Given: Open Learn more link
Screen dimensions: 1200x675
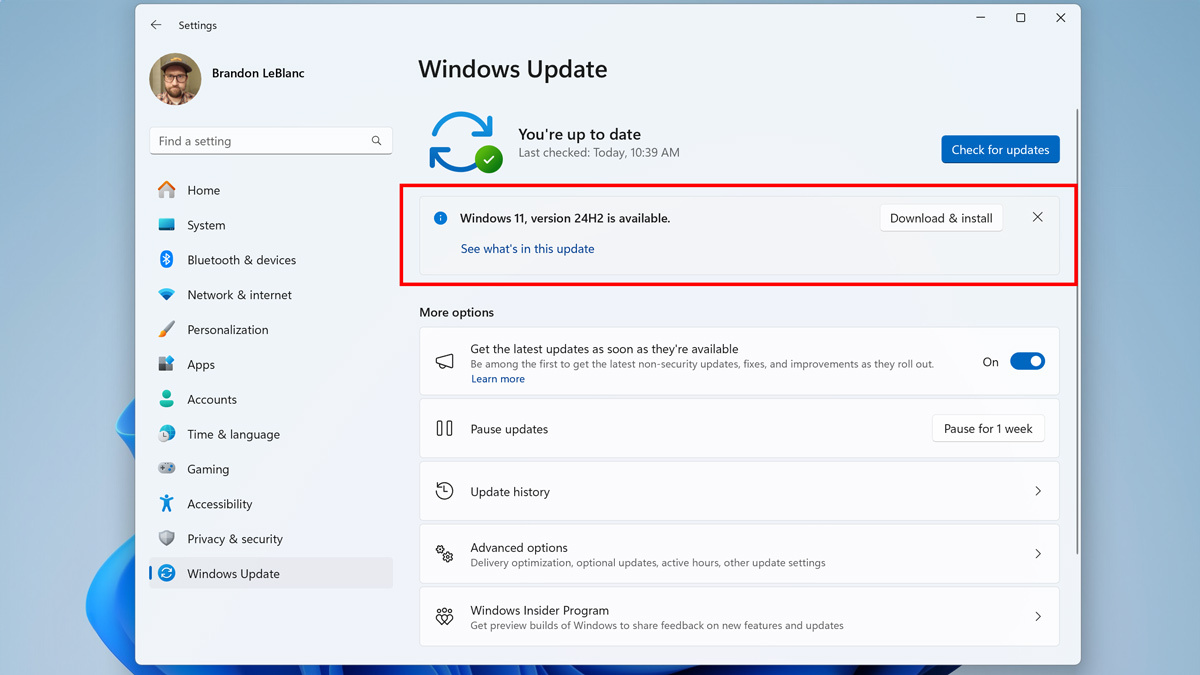Looking at the screenshot, I should 498,379.
